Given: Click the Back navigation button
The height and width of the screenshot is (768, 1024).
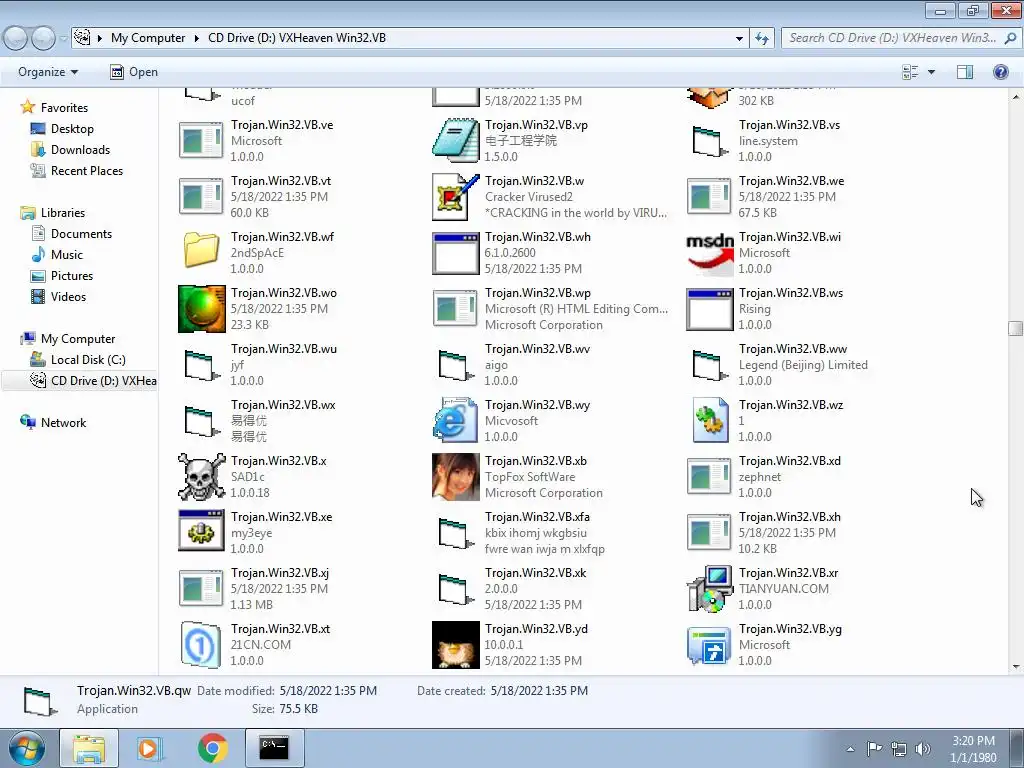Looking at the screenshot, I should (x=16, y=38).
